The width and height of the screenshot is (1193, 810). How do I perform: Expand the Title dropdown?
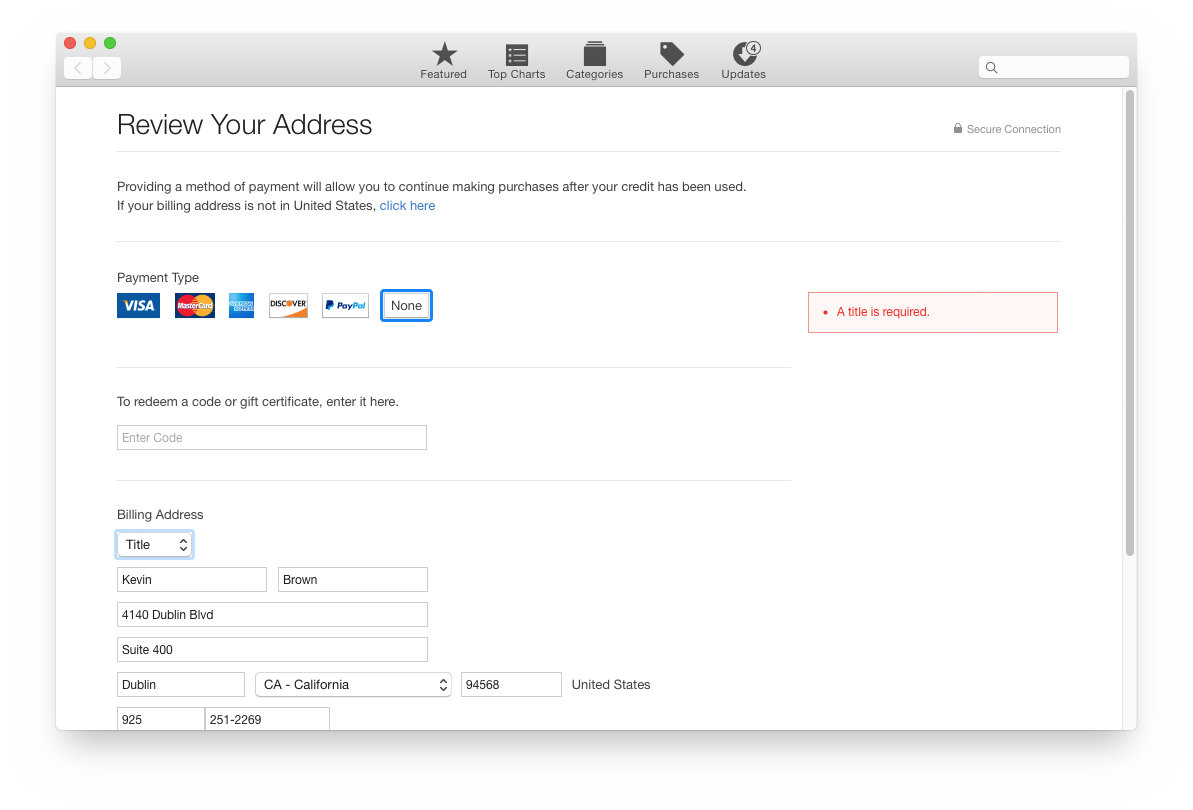click(x=155, y=545)
